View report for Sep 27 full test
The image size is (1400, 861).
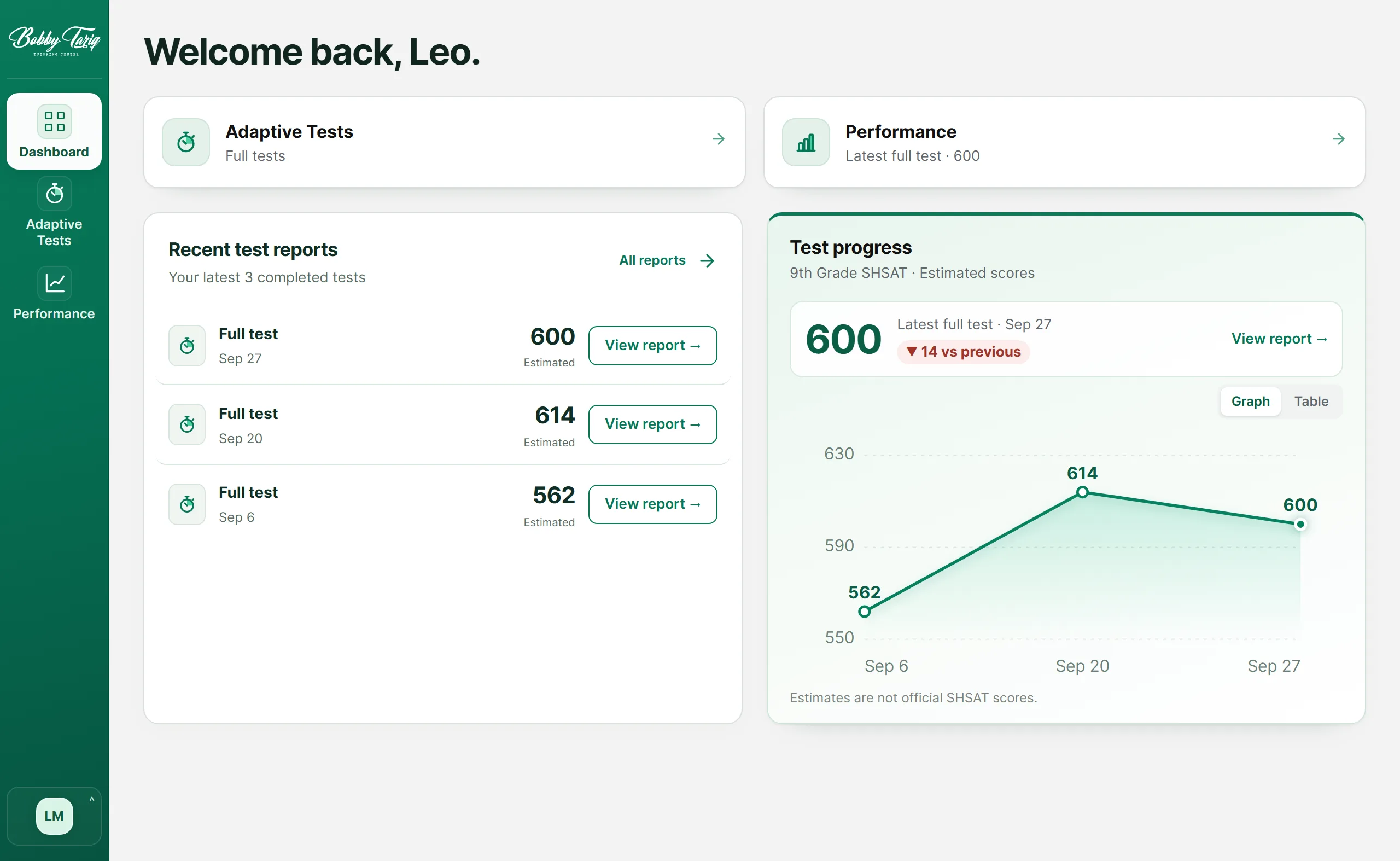652,346
